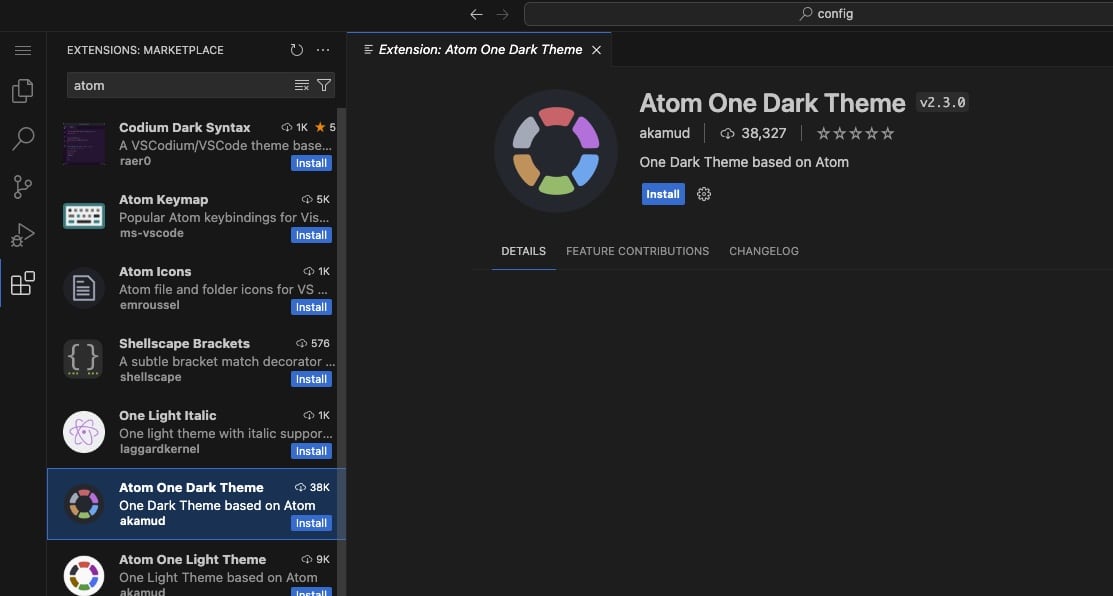
Task: Click the emroussel publisher name
Action: point(149,305)
